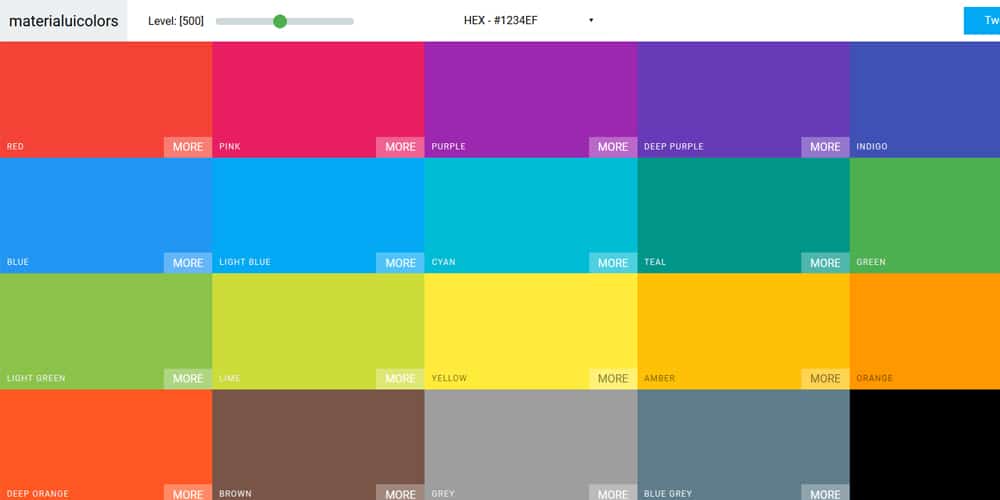This screenshot has width=1000, height=500.
Task: Click the materialuicolors logo
Action: pos(64,21)
